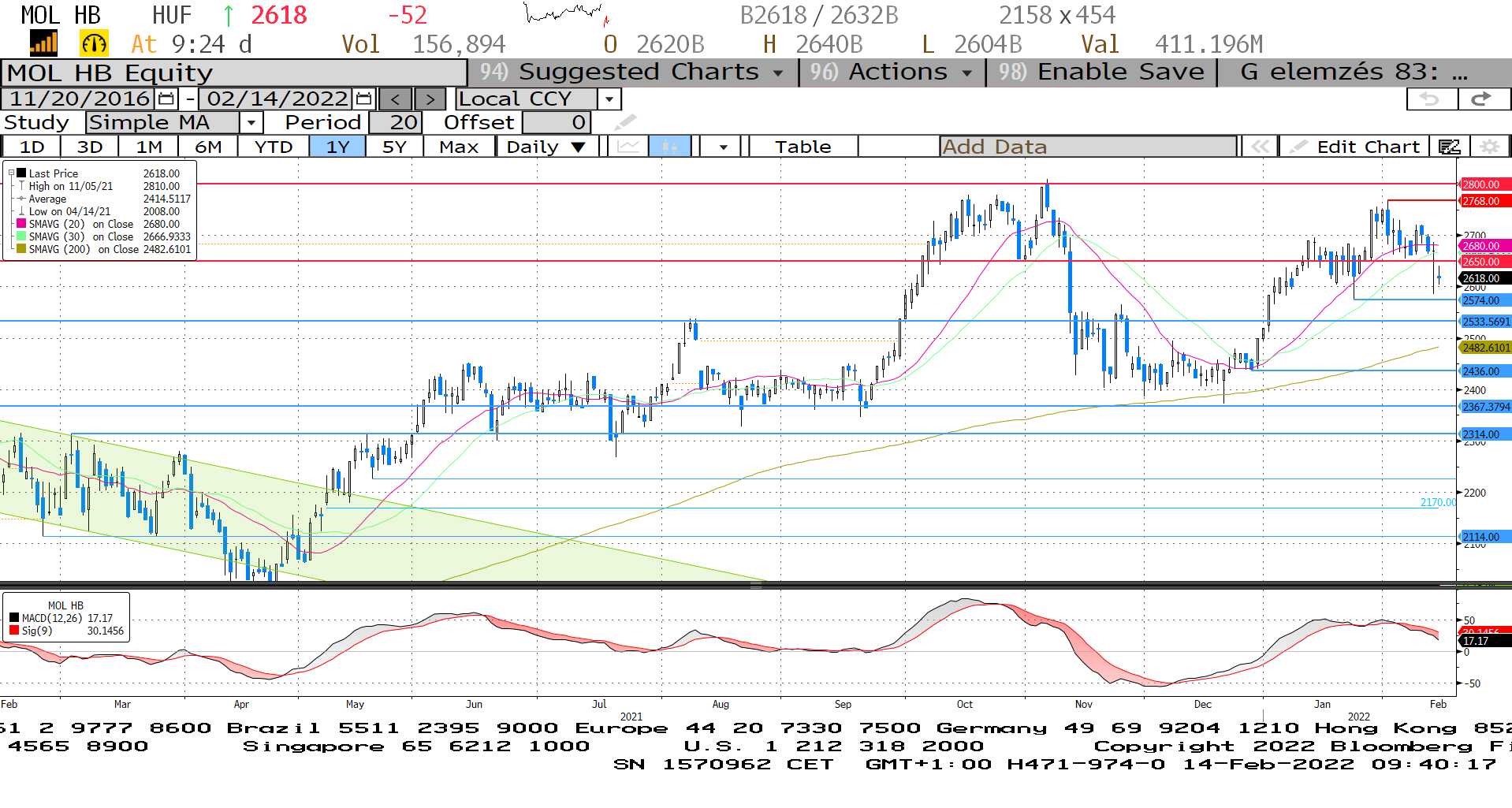
Task: Select the 3D range tab
Action: pos(90,147)
